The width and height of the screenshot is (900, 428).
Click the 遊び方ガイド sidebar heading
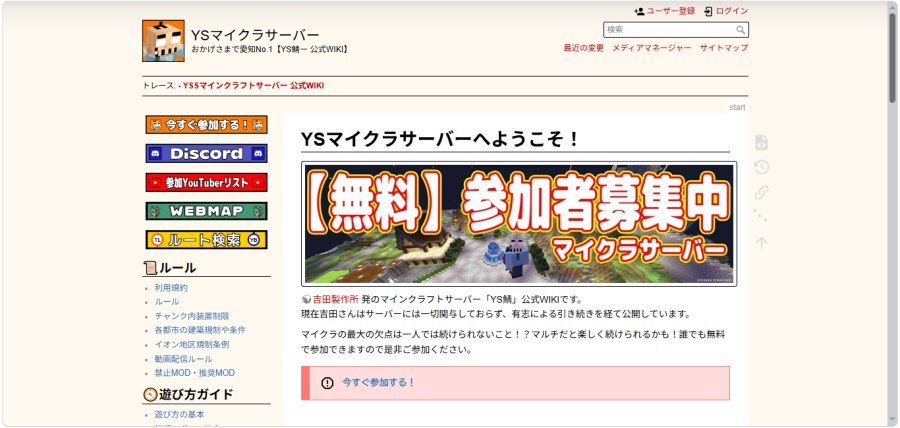click(196, 395)
